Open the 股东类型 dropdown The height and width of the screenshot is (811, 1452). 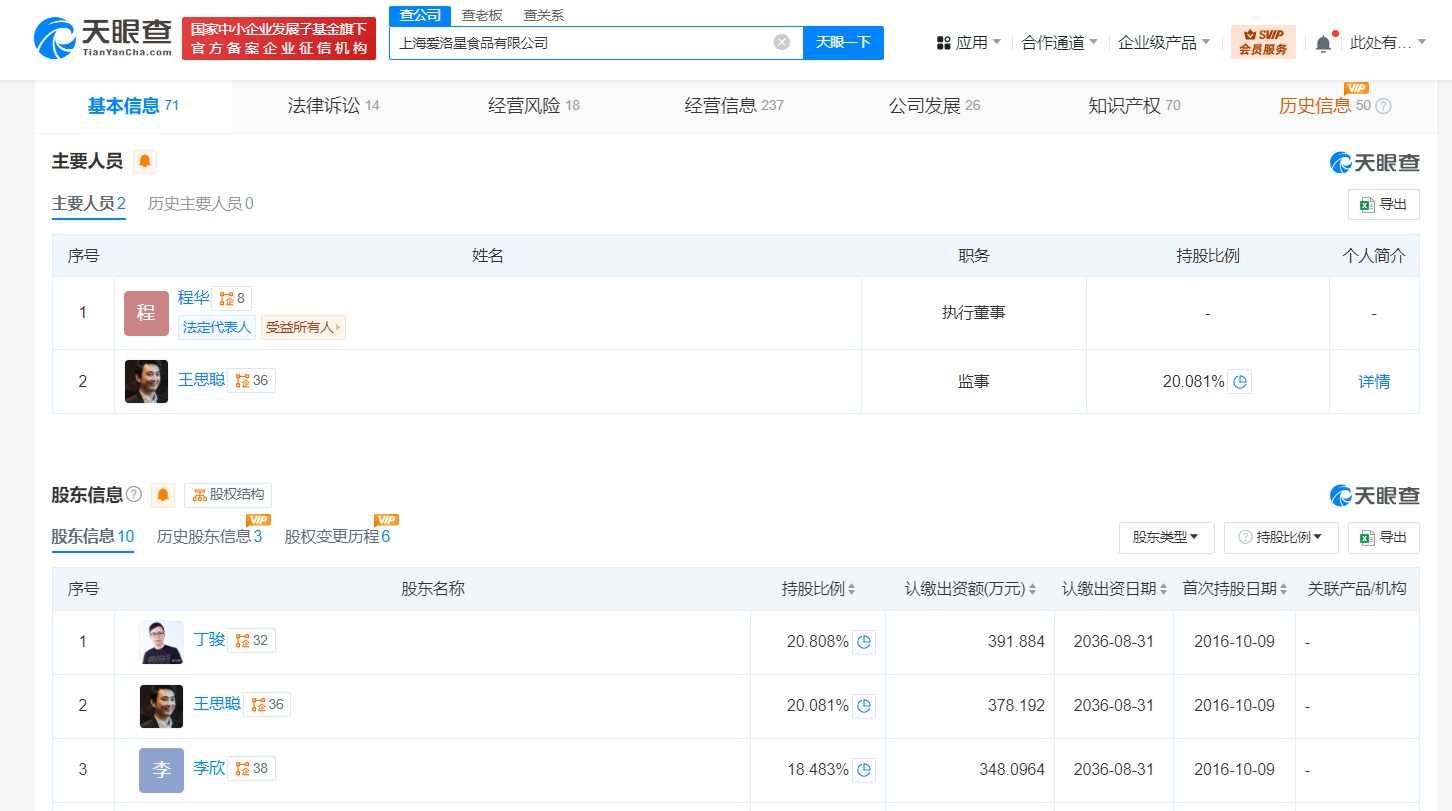coord(1166,537)
